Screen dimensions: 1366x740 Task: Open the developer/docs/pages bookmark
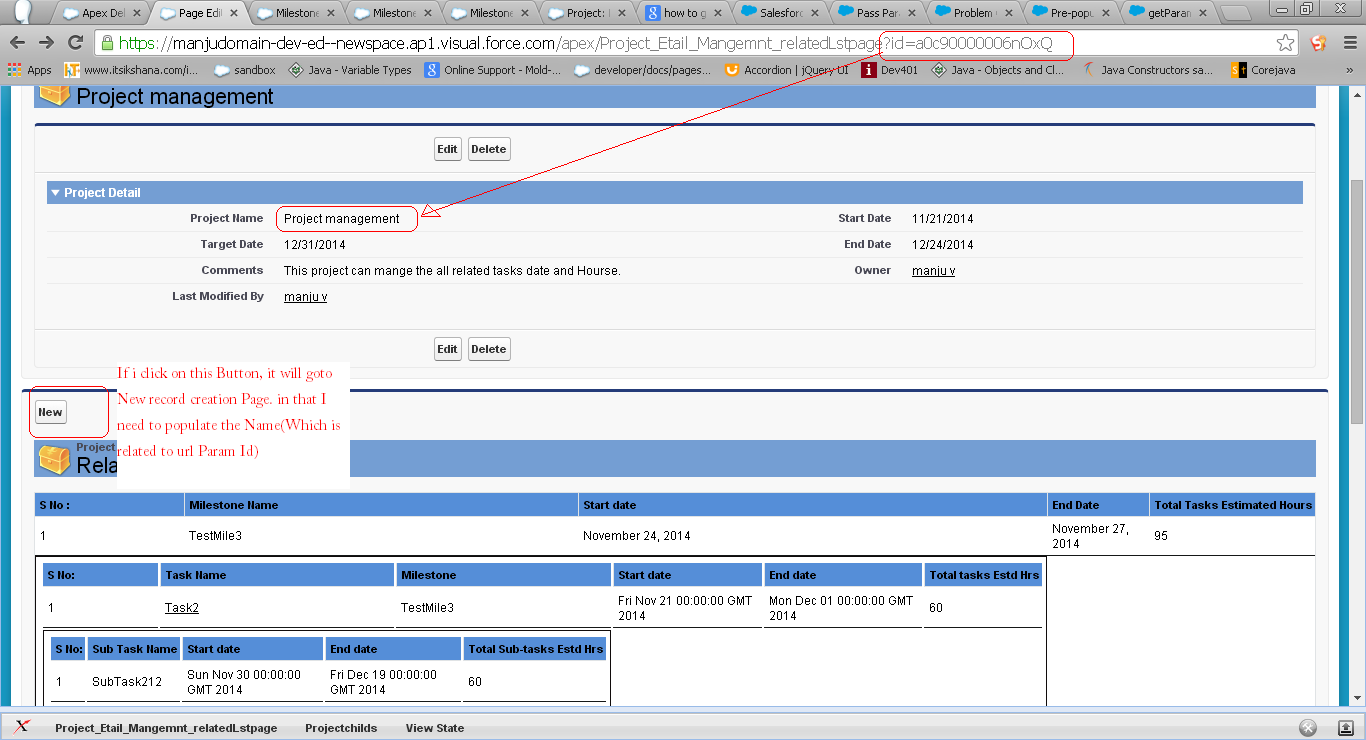click(643, 70)
